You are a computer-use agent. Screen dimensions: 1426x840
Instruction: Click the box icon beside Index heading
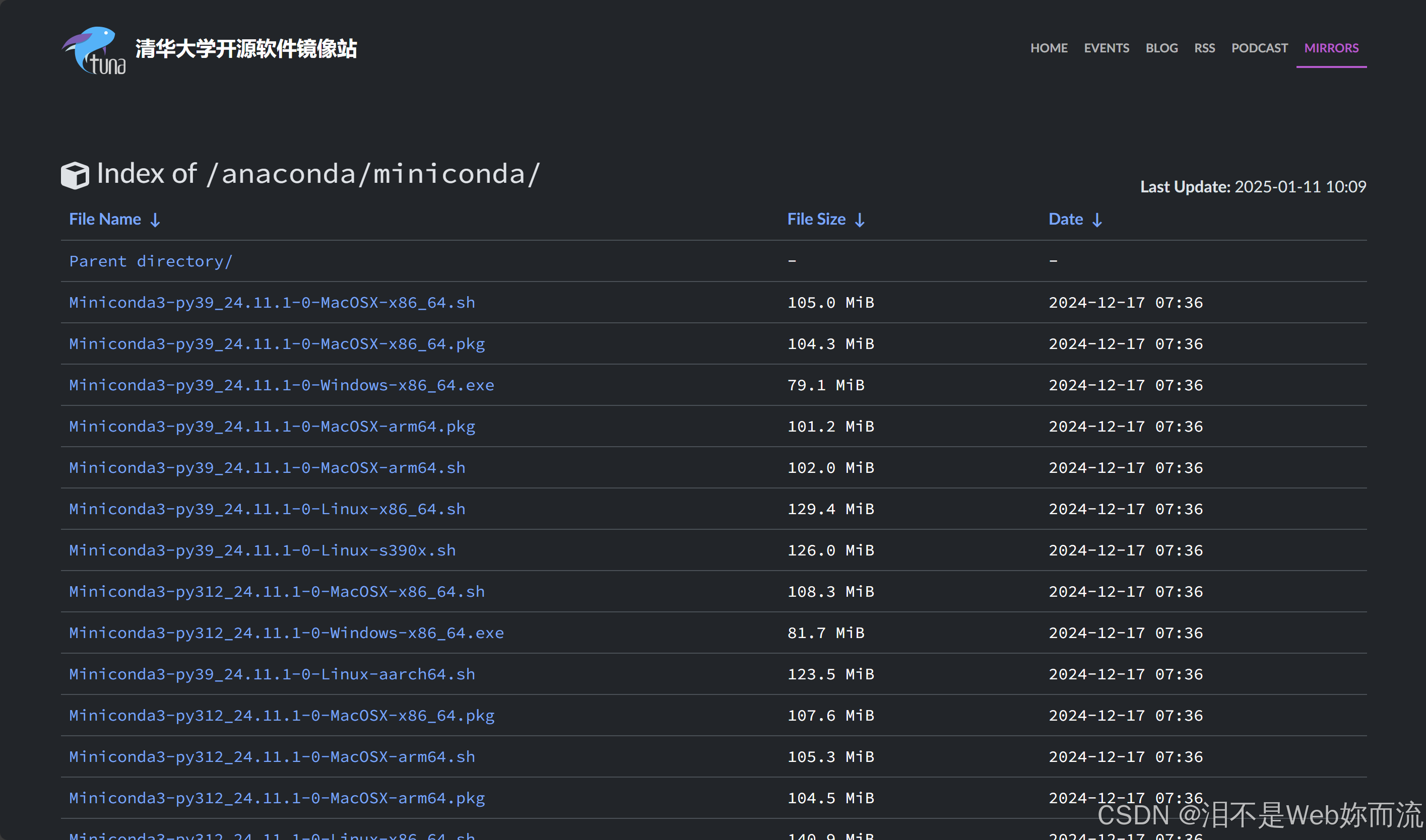click(x=75, y=175)
